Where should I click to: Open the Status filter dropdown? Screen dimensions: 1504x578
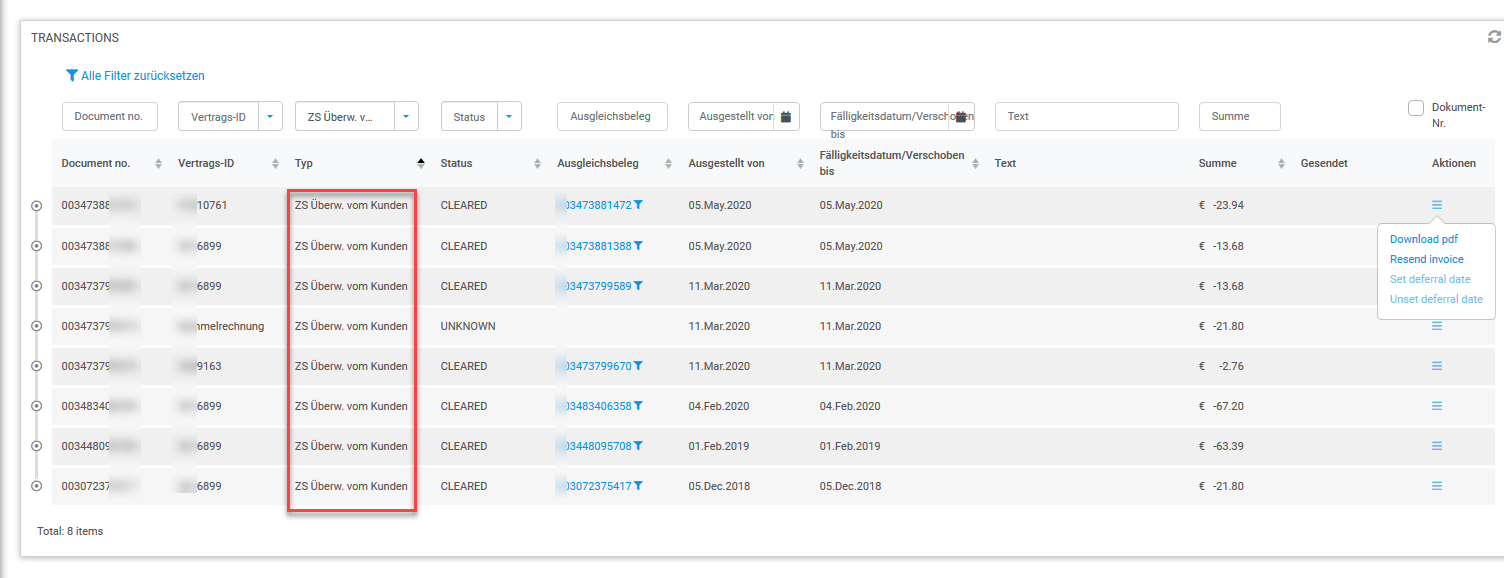[509, 117]
